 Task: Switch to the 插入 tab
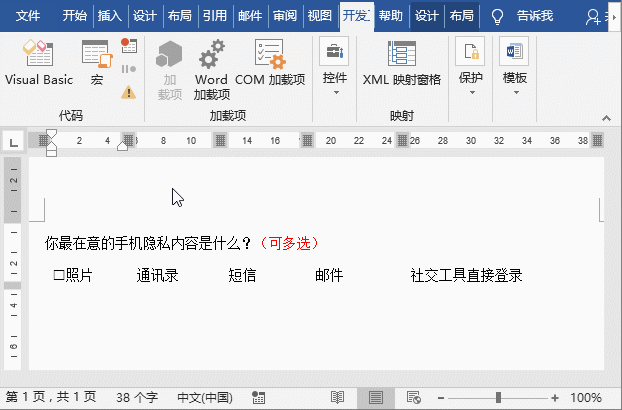(109, 16)
